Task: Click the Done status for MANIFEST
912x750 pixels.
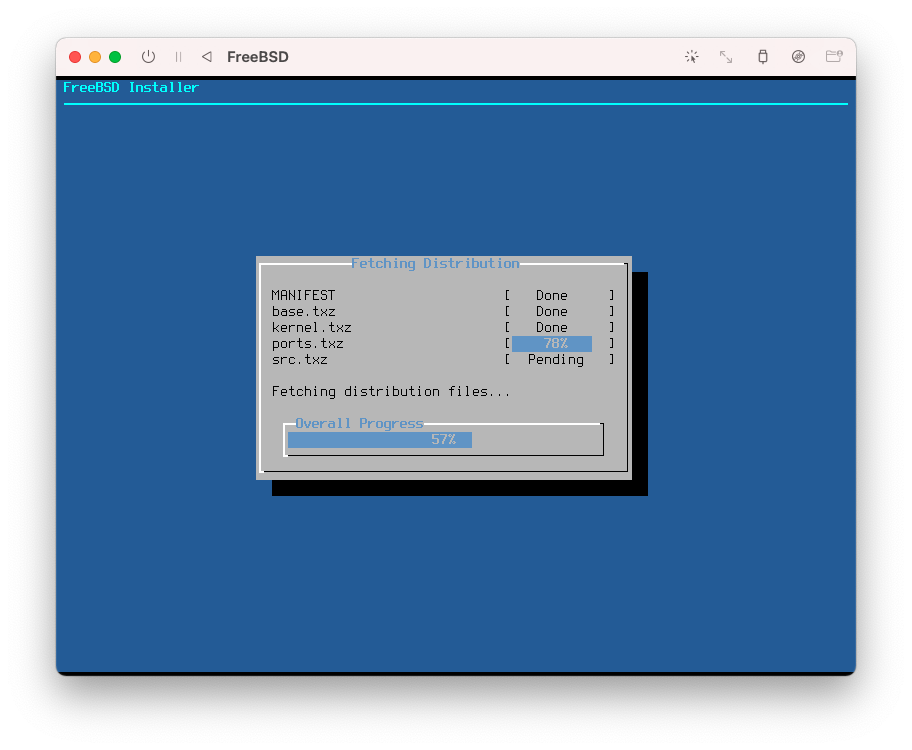Action: pyautogui.click(x=551, y=296)
